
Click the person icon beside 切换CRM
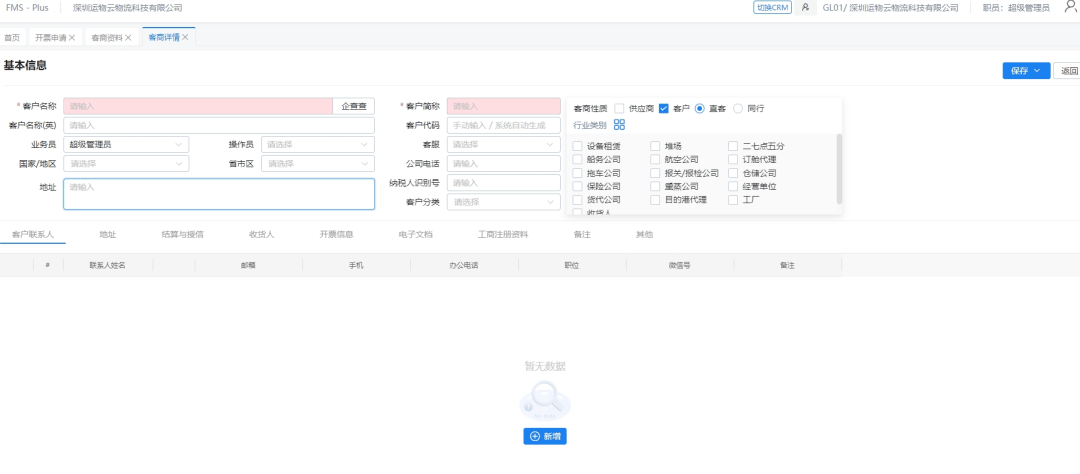(x=805, y=8)
